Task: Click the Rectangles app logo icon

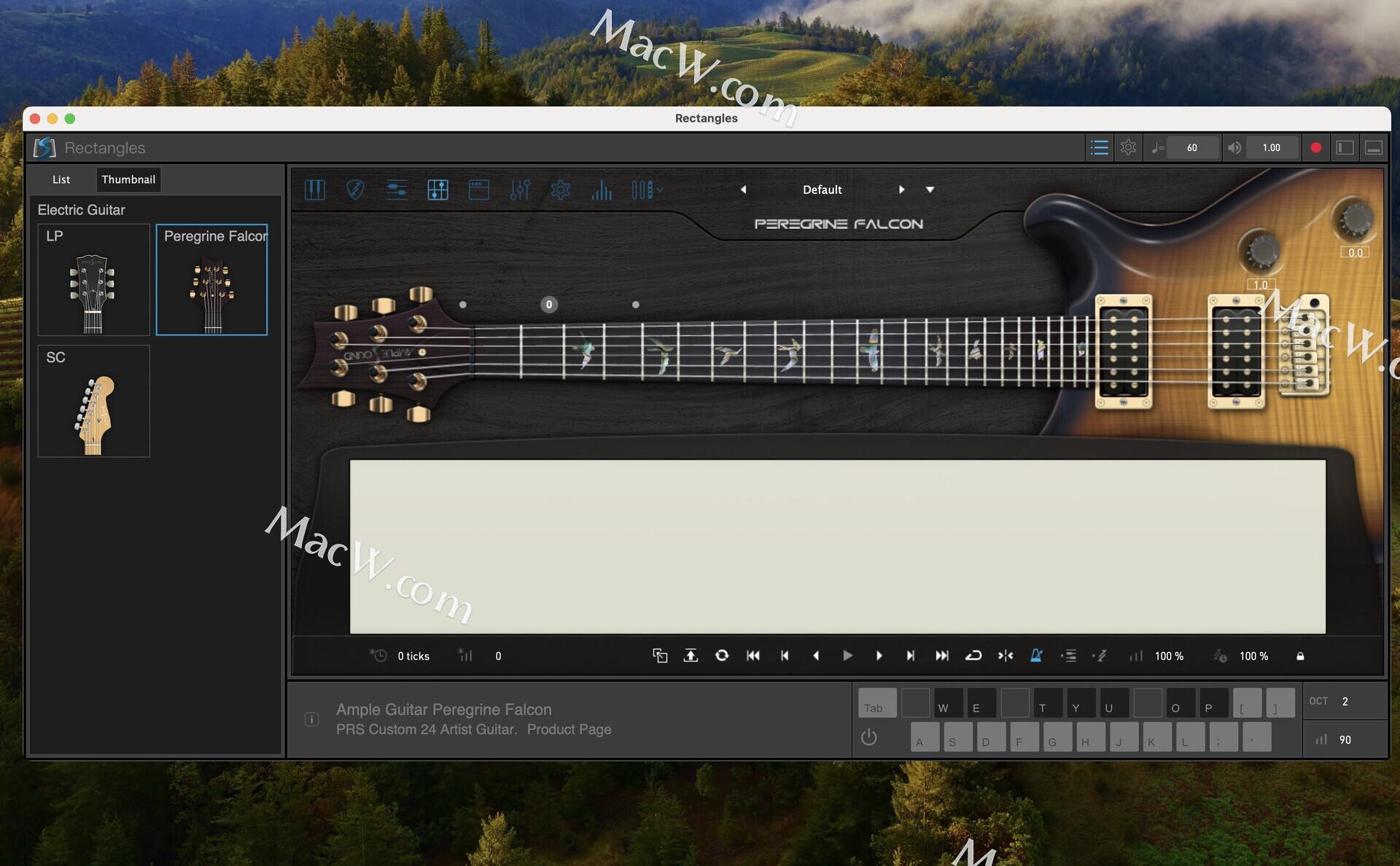Action: point(44,148)
